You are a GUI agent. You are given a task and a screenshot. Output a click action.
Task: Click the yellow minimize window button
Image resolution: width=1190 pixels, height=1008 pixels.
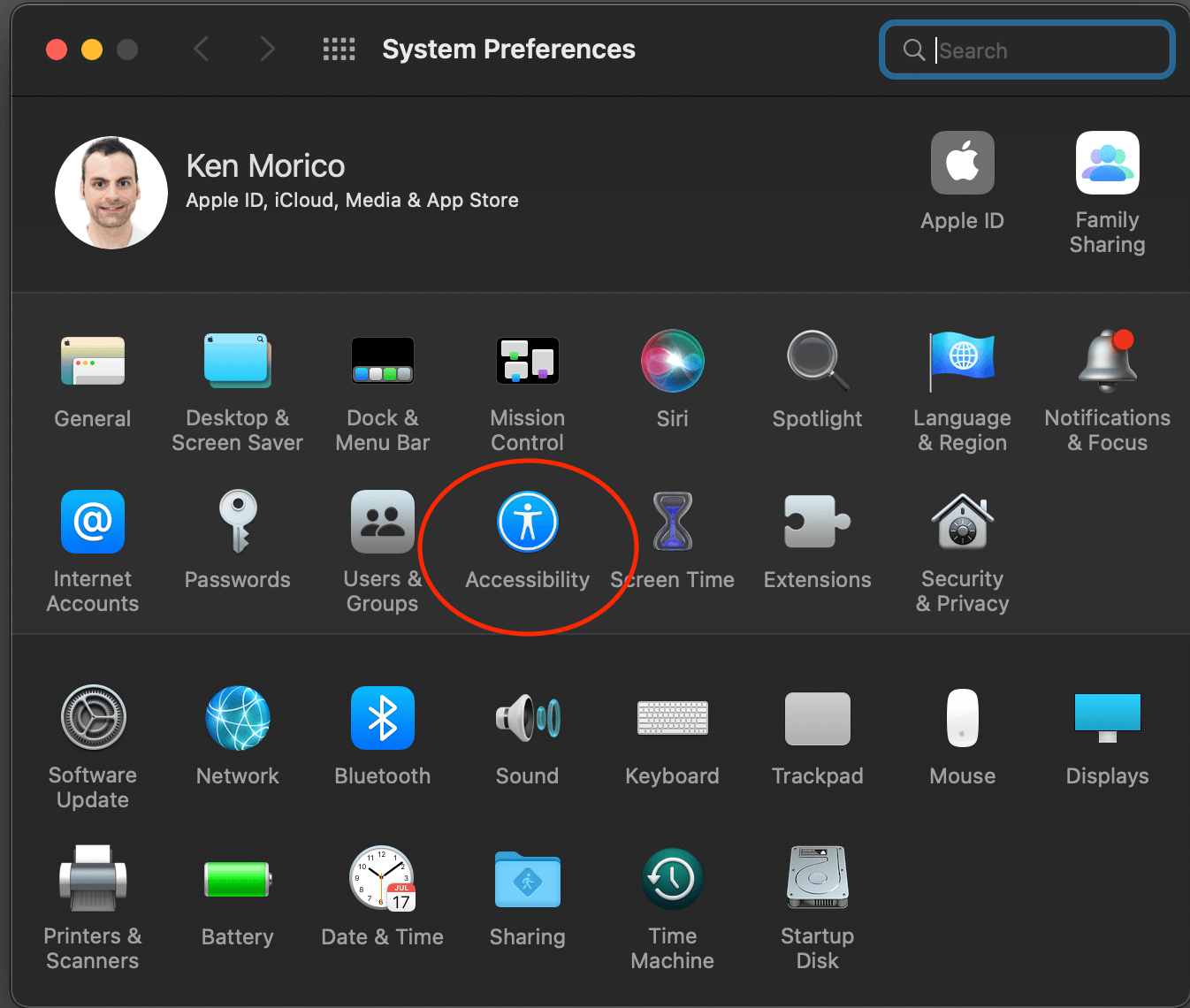[x=92, y=50]
